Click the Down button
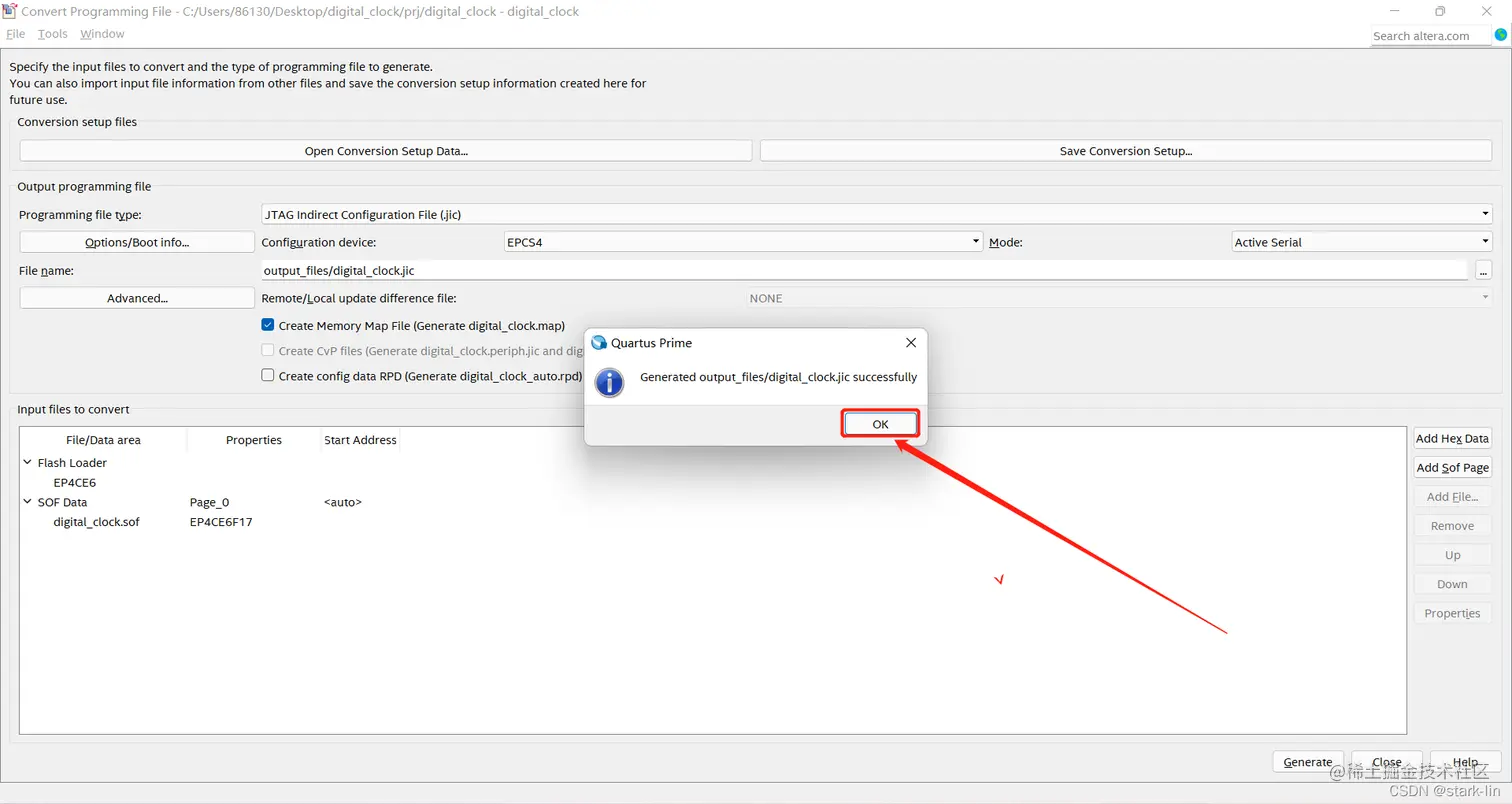This screenshot has width=1512, height=804. tap(1452, 584)
